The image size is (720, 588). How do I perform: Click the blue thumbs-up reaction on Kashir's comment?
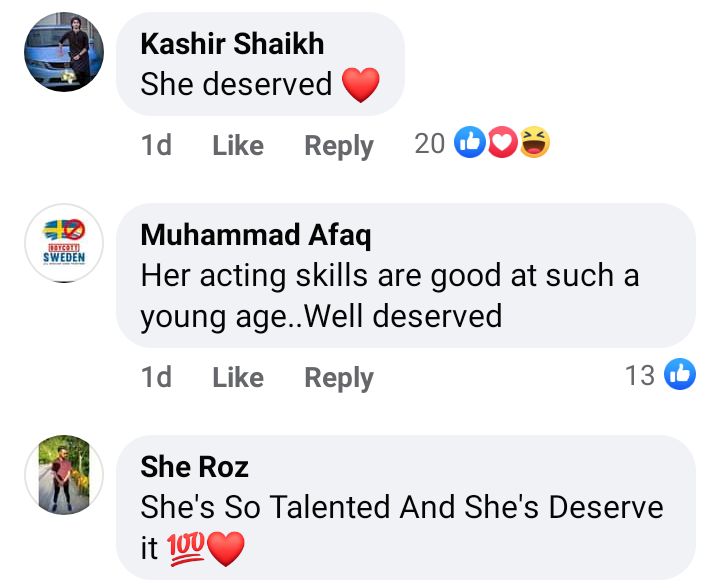469,144
